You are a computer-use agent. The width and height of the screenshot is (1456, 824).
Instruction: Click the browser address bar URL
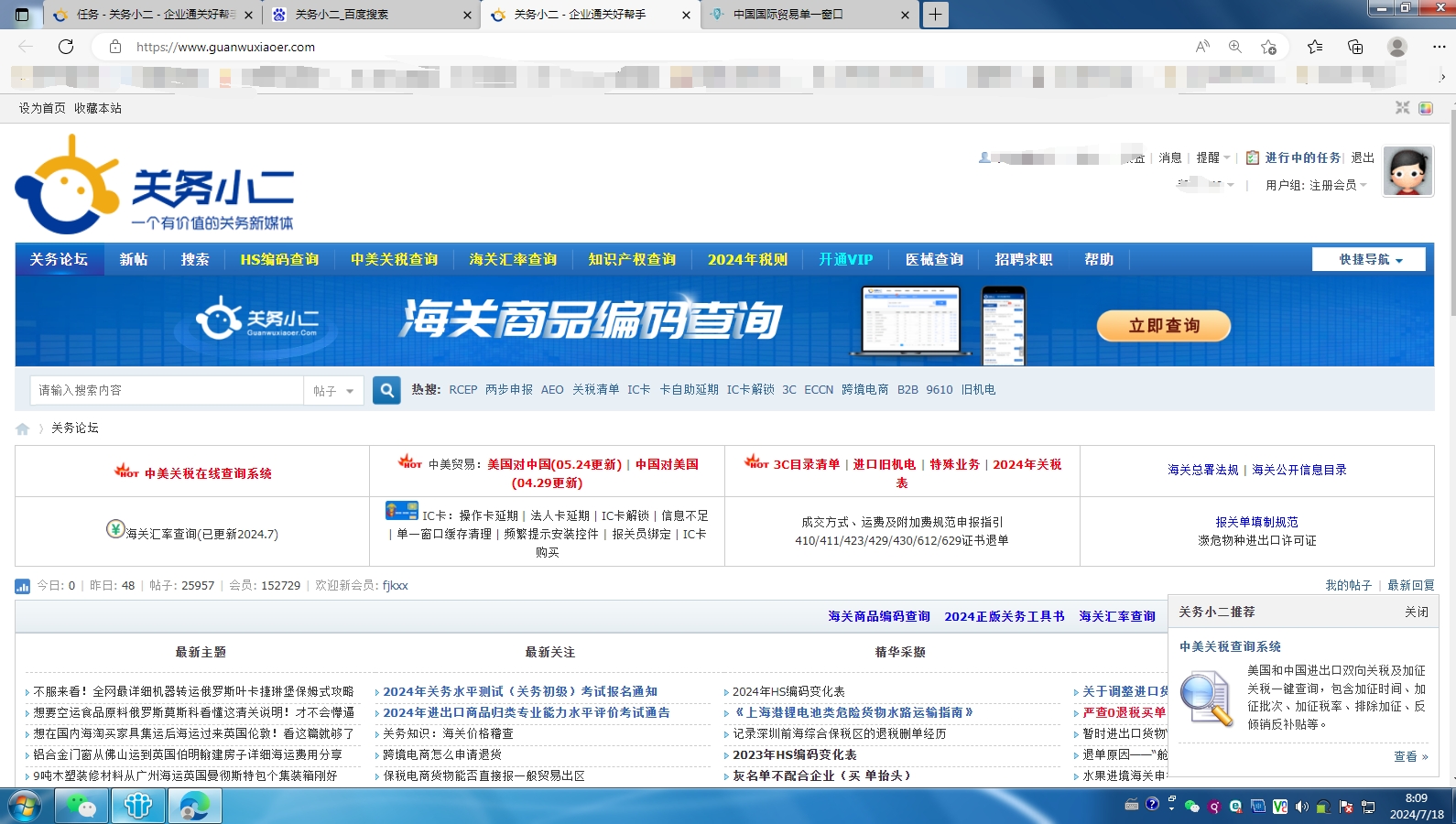pyautogui.click(x=225, y=47)
